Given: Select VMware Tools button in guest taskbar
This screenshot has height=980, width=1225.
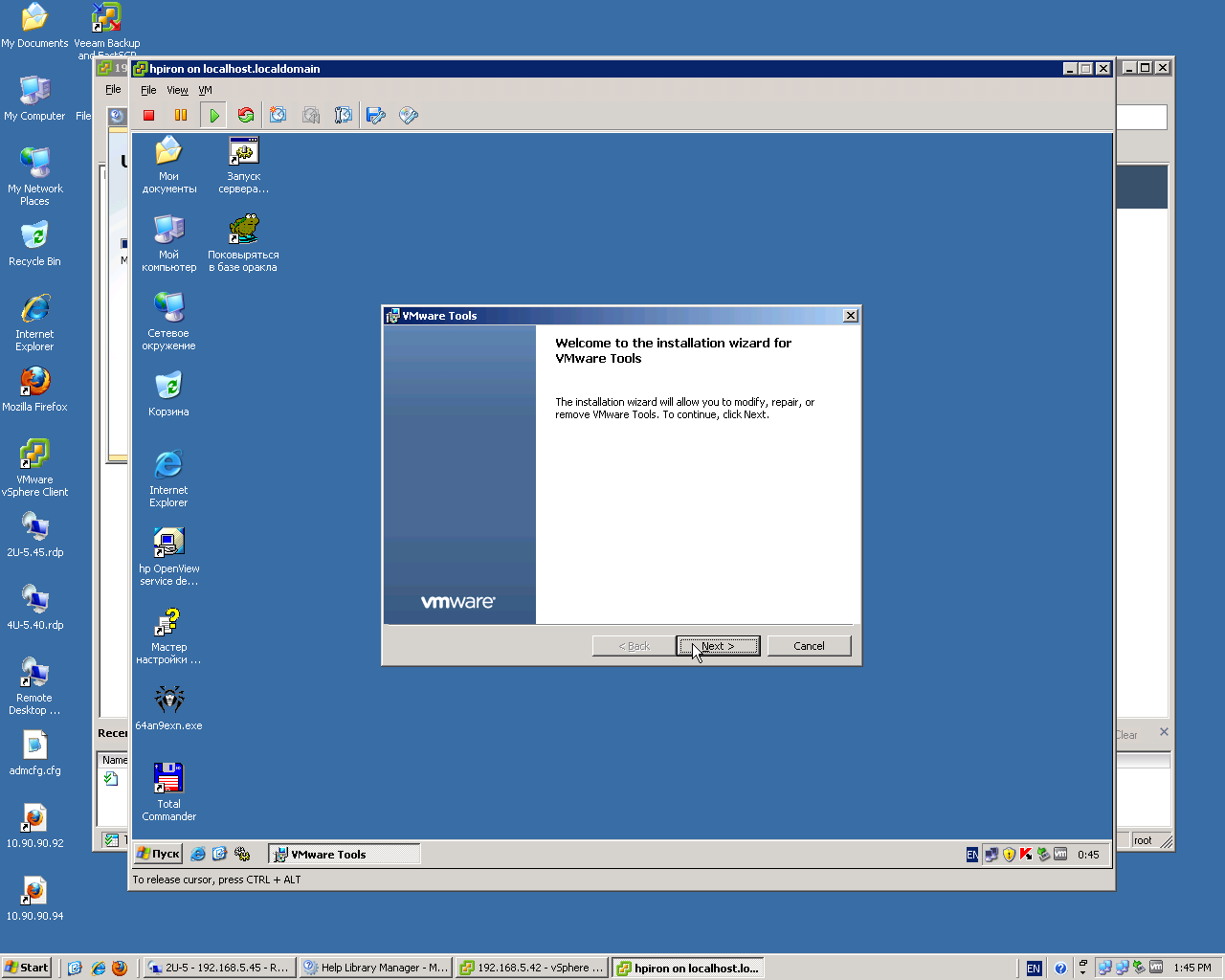Looking at the screenshot, I should pyautogui.click(x=345, y=855).
